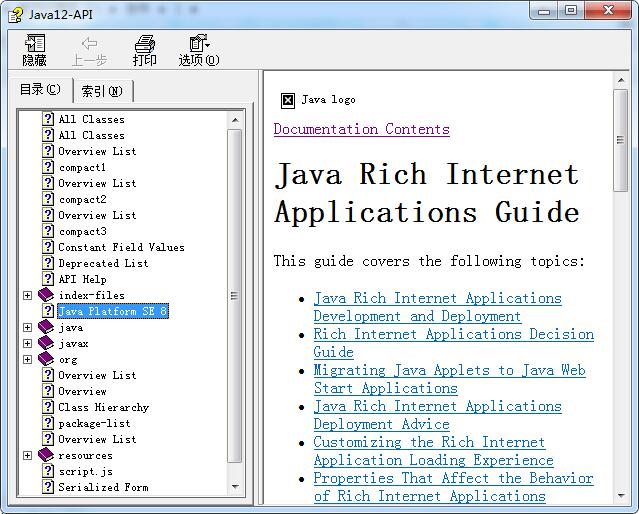Select the Deprecated List entry
This screenshot has height=514, width=639.
pos(104,263)
